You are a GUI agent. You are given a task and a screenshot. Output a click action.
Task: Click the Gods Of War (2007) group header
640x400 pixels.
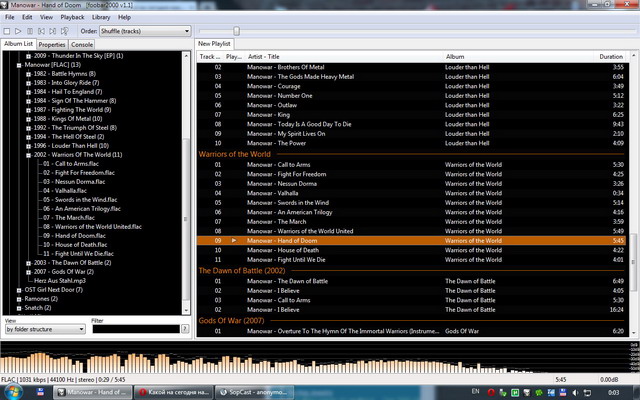click(413, 321)
